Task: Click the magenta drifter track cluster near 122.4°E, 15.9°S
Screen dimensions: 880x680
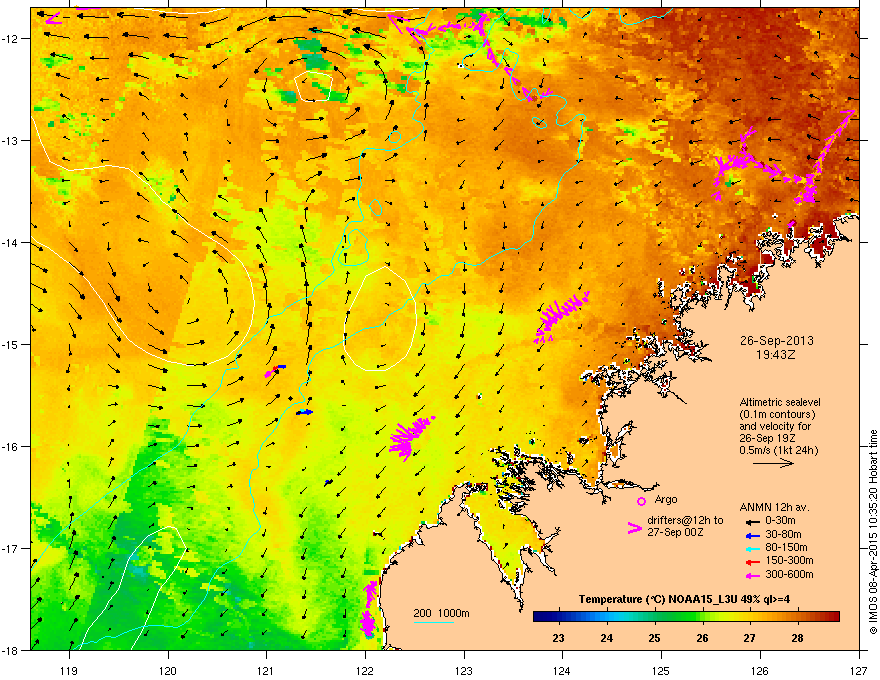Action: [411, 437]
